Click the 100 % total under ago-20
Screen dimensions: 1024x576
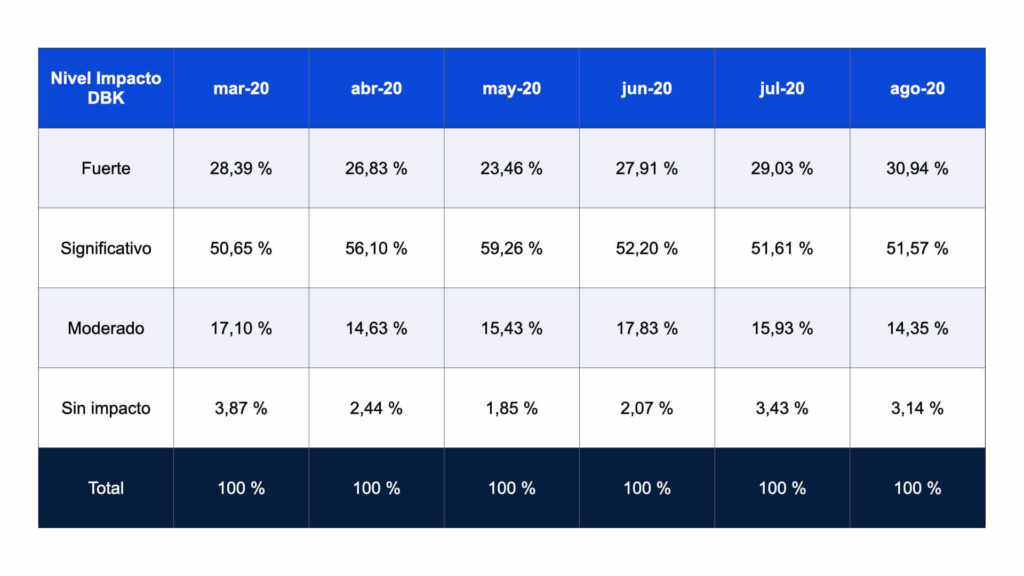tap(917, 488)
